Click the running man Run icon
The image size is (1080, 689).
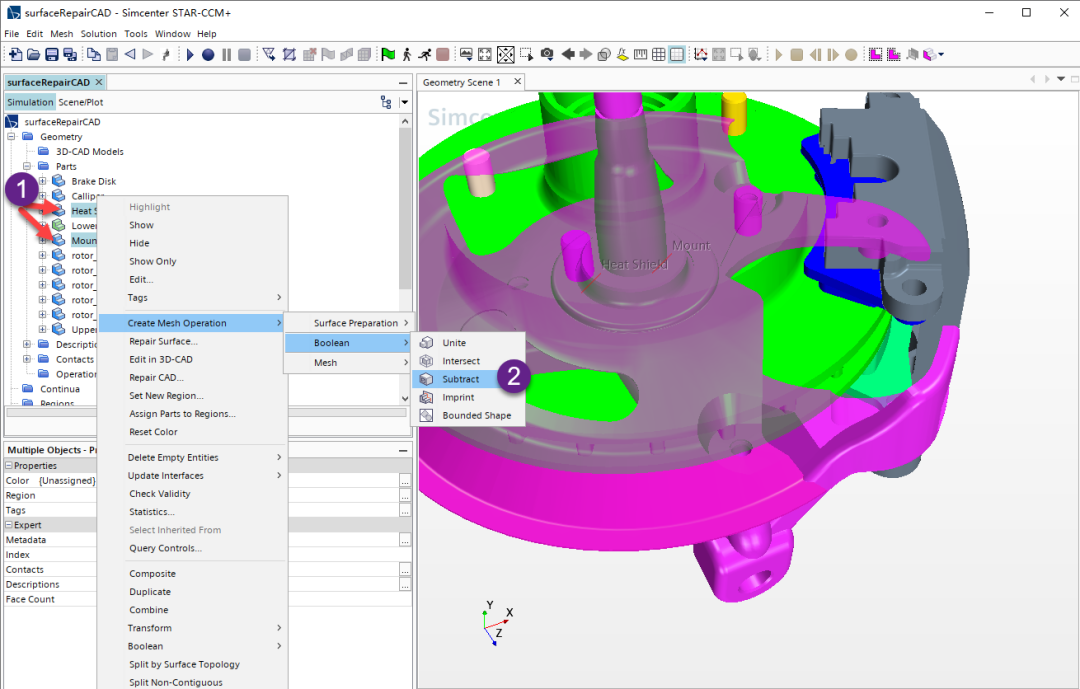pos(425,54)
